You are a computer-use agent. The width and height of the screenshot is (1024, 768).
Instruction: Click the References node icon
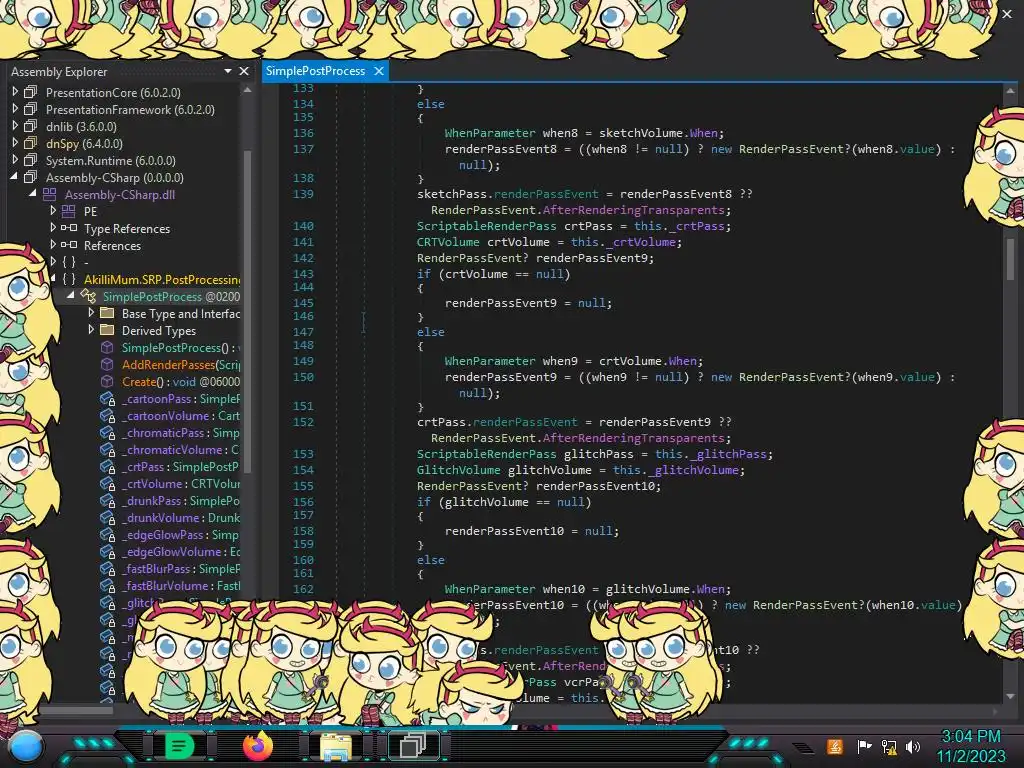tap(69, 245)
